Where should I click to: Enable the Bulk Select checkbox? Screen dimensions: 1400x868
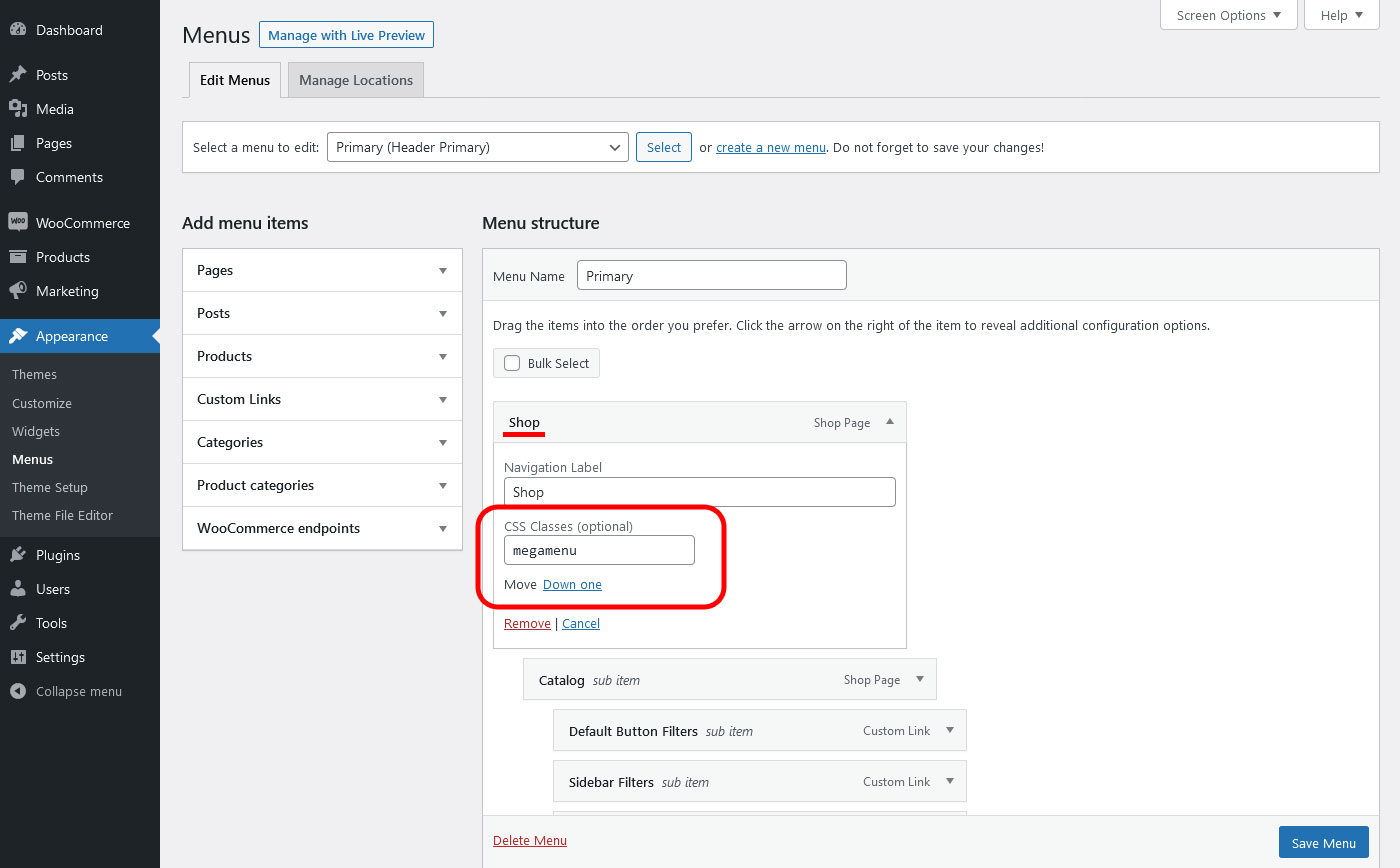point(512,363)
